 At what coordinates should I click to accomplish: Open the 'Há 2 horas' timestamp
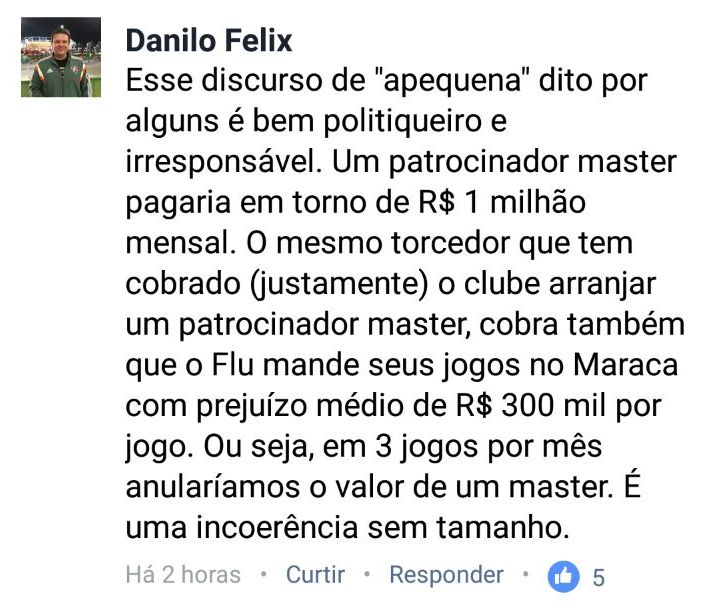pyautogui.click(x=183, y=574)
